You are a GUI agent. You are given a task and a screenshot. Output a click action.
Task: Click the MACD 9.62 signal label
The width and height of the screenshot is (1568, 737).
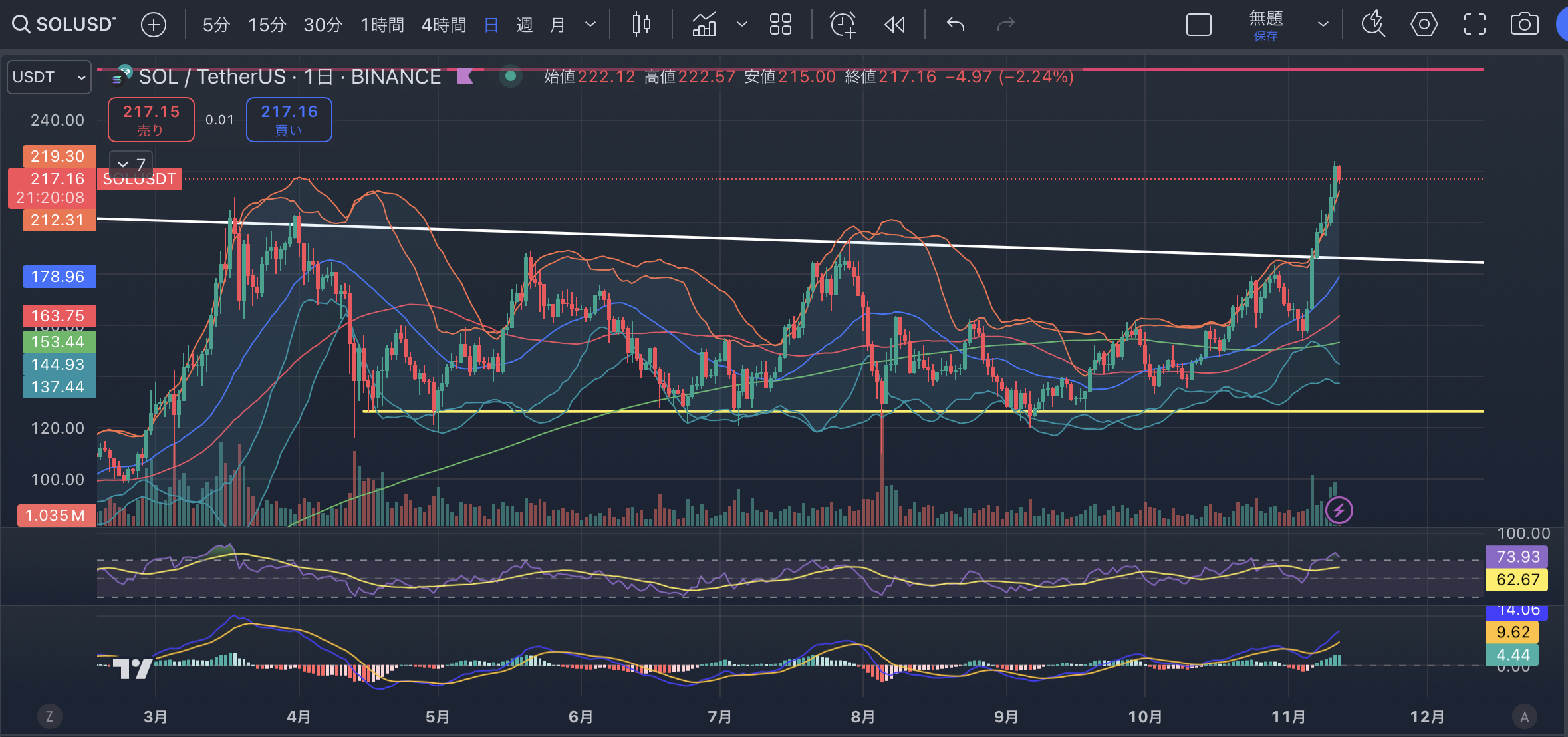pos(1513,632)
